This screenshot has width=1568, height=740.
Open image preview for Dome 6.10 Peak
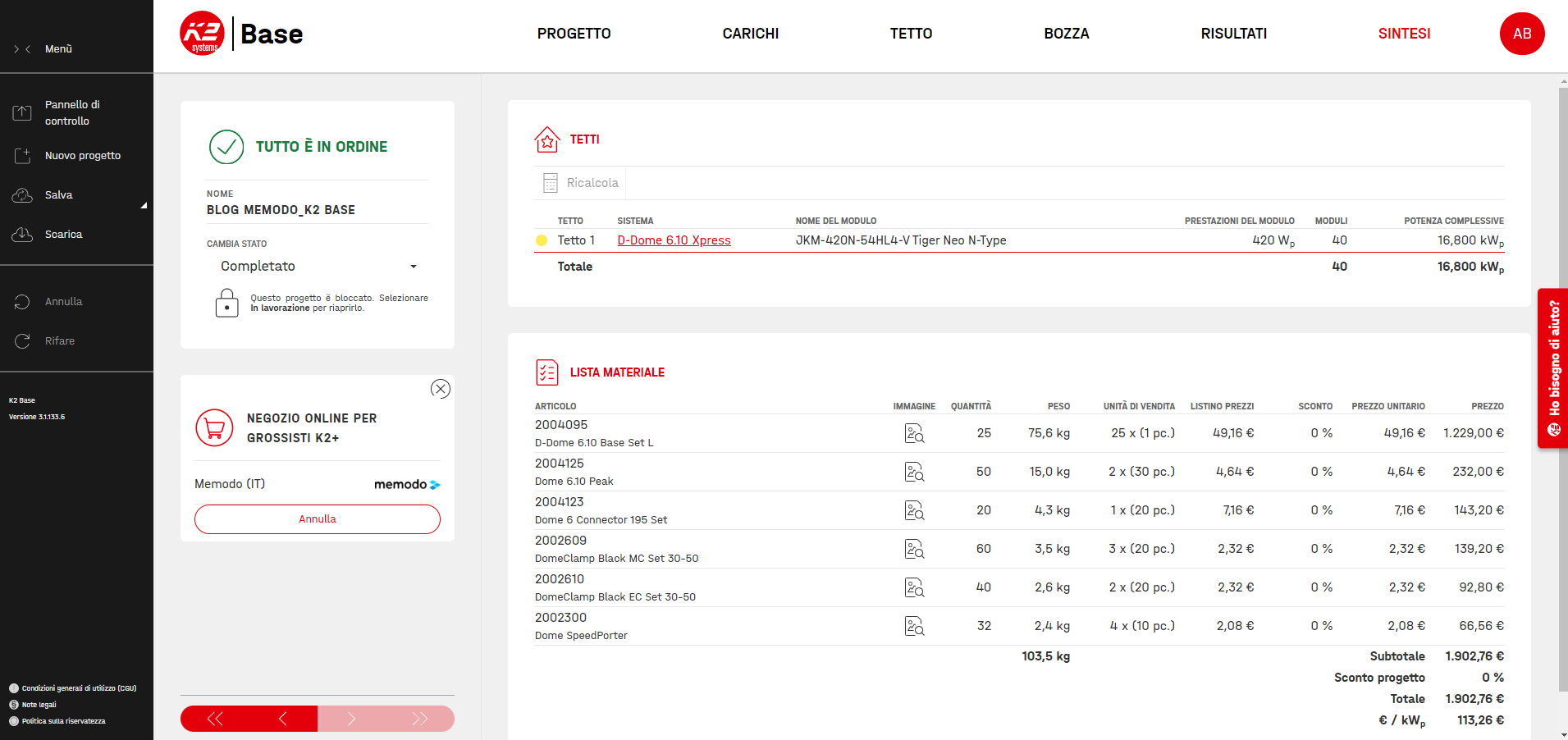point(914,472)
